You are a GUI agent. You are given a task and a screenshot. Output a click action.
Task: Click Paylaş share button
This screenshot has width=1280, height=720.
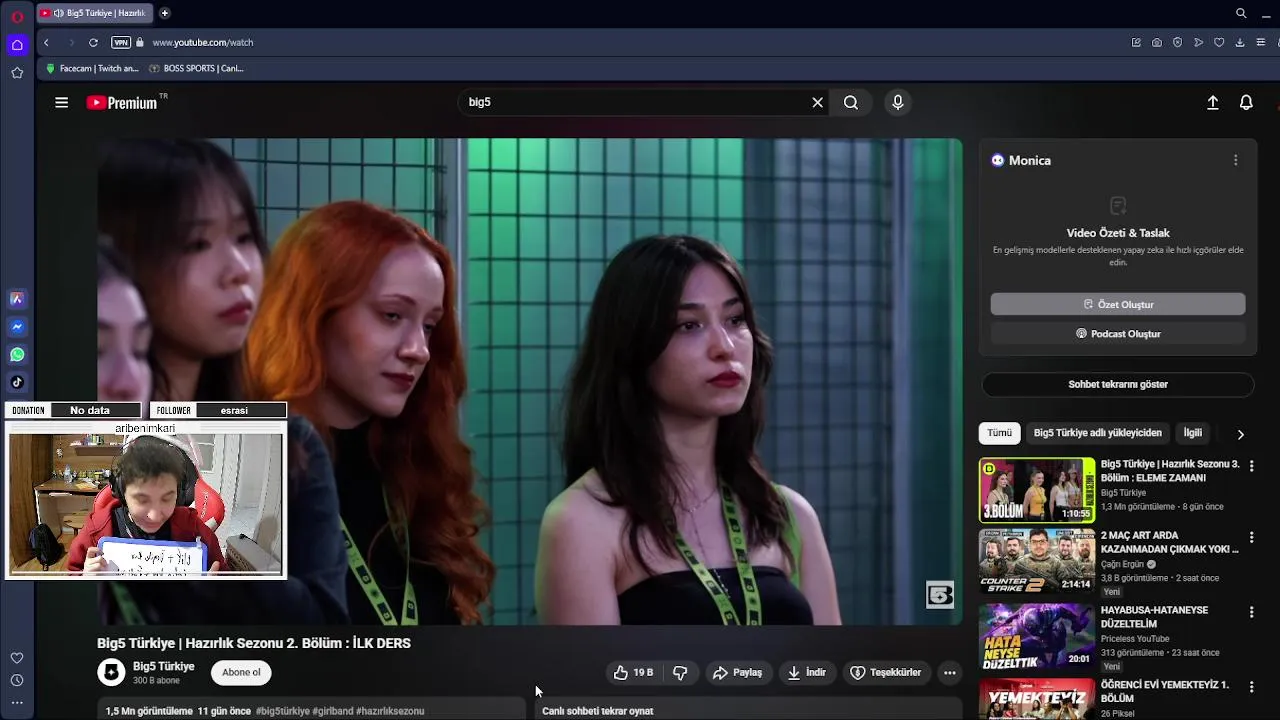(x=737, y=673)
